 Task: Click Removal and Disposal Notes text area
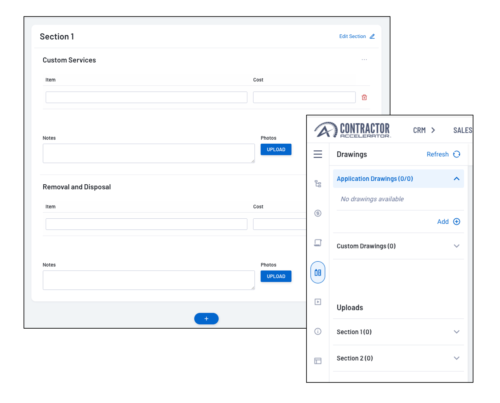click(149, 280)
